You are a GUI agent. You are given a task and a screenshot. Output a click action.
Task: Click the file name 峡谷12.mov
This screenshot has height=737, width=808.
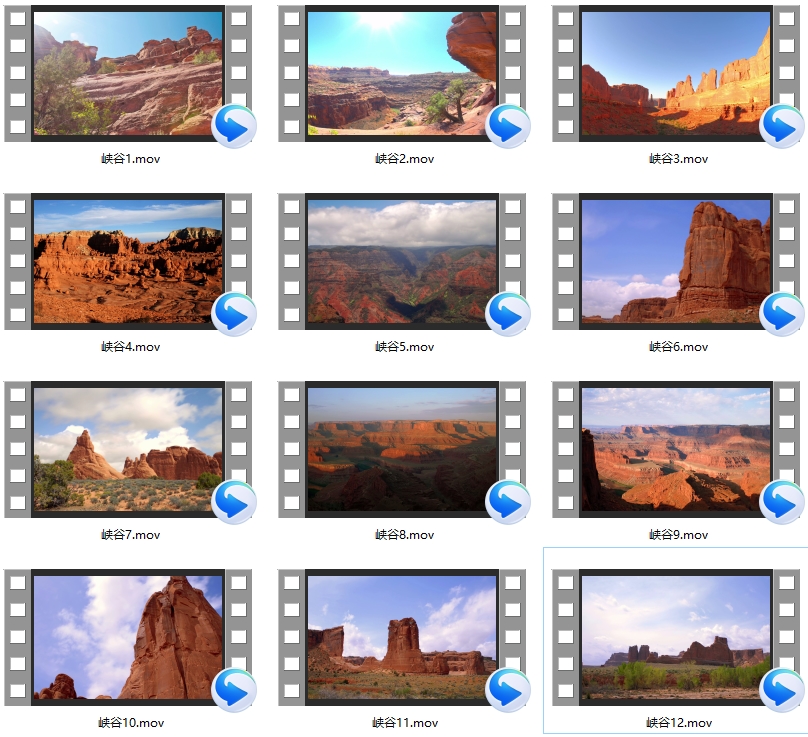pos(680,723)
